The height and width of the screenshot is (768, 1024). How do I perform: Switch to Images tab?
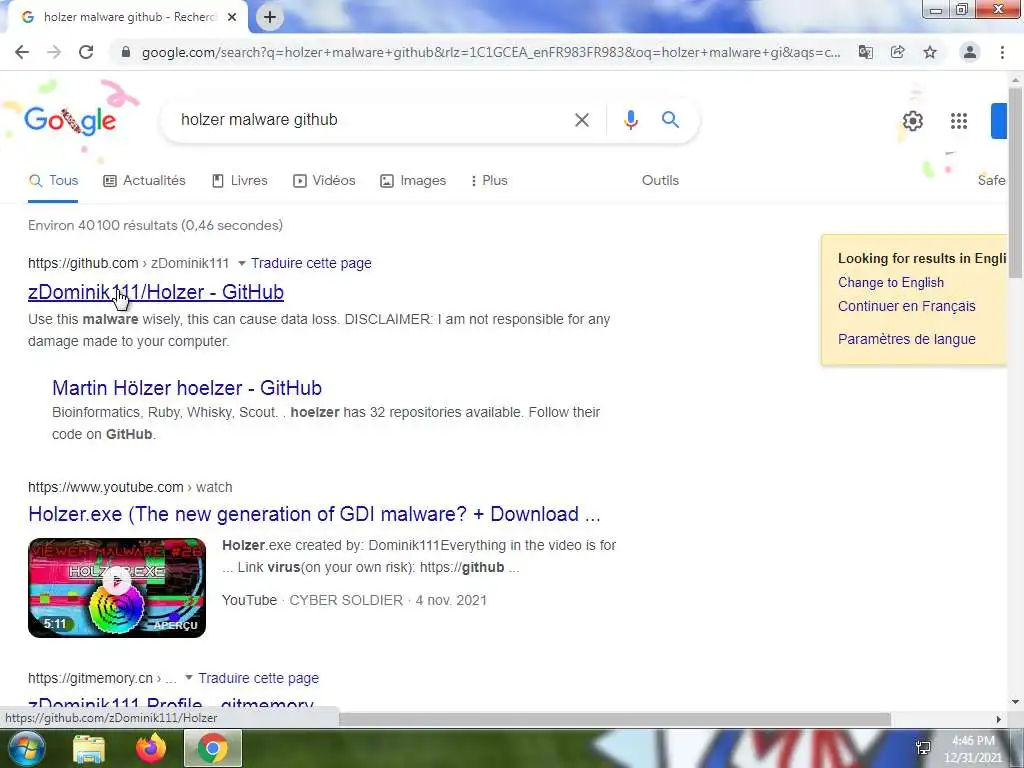coord(413,180)
